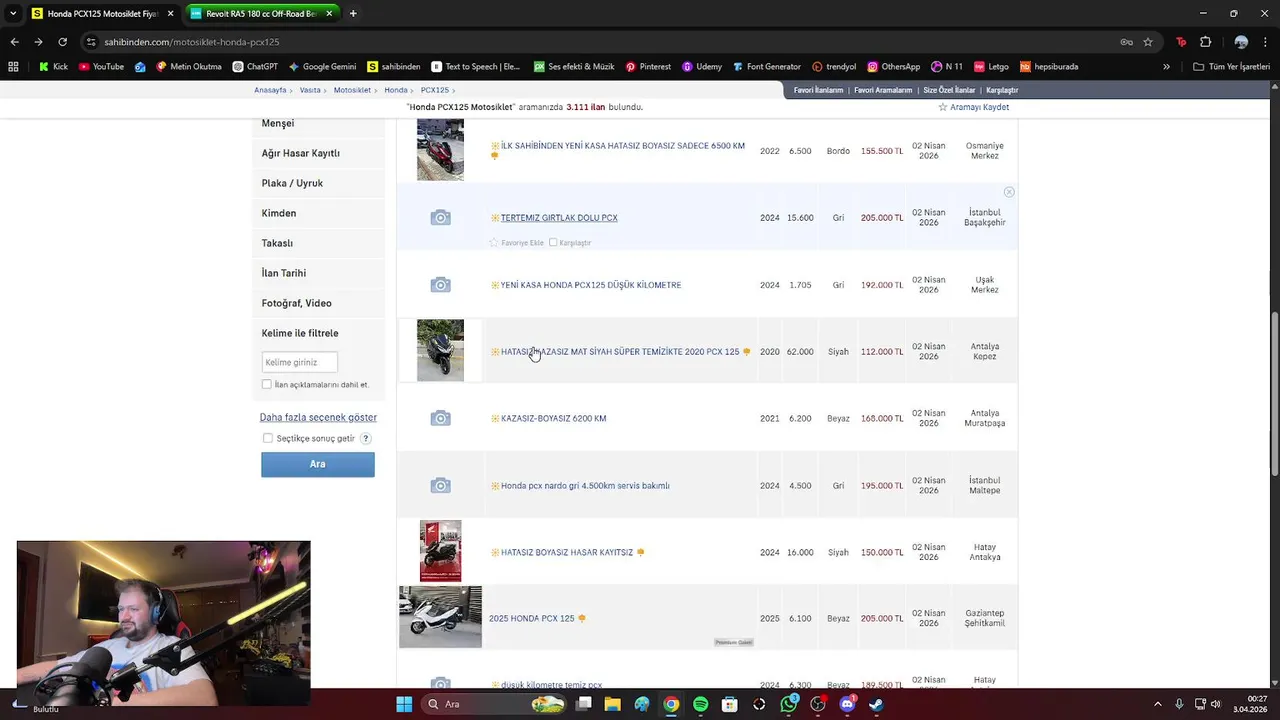This screenshot has height=720, width=1280.
Task: Click the Kelime giriniz input field
Action: [299, 362]
